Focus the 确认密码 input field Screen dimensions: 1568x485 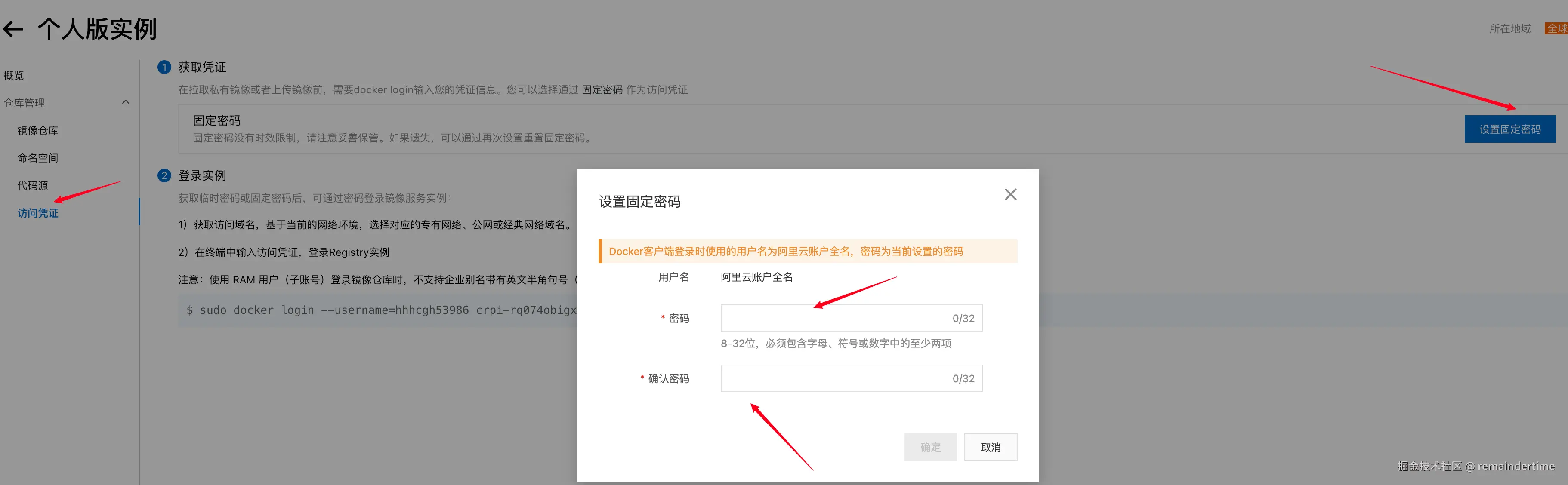pos(834,378)
